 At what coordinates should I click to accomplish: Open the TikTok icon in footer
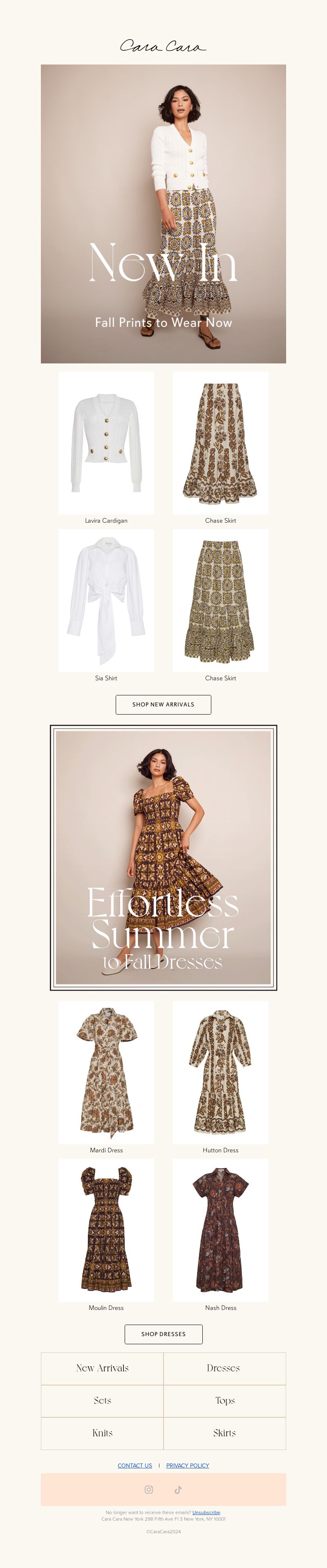pyautogui.click(x=178, y=1490)
